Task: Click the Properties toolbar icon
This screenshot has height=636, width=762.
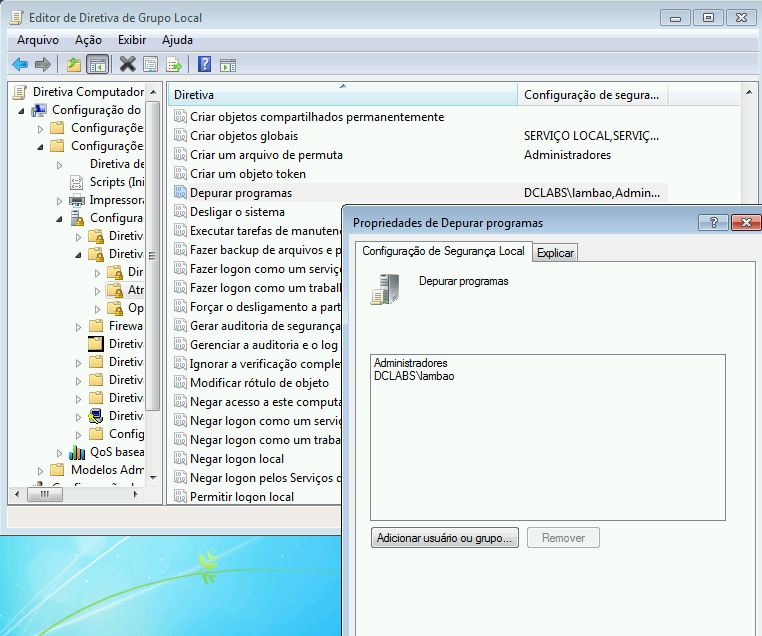Action: 150,64
